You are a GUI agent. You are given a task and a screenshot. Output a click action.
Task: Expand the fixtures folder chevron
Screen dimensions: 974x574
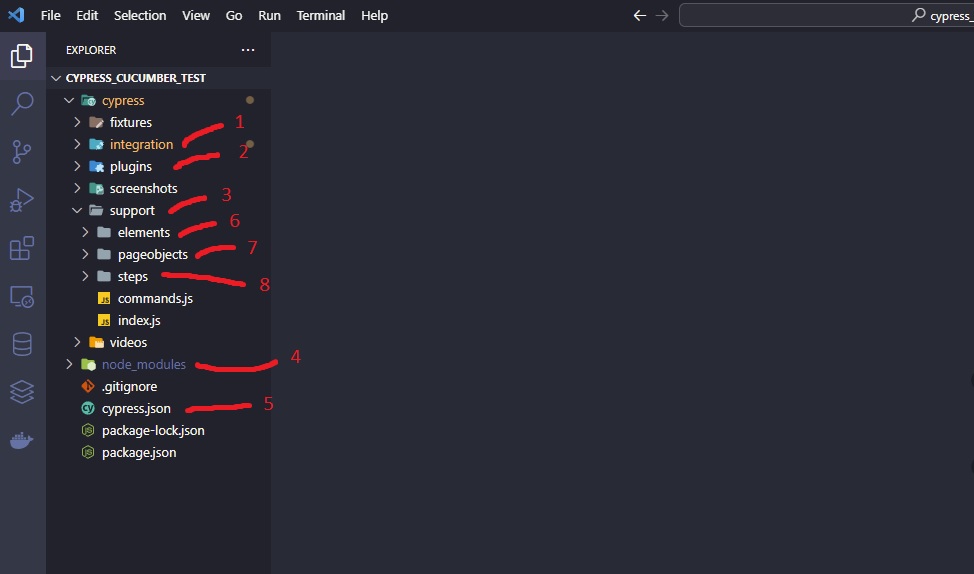[77, 122]
